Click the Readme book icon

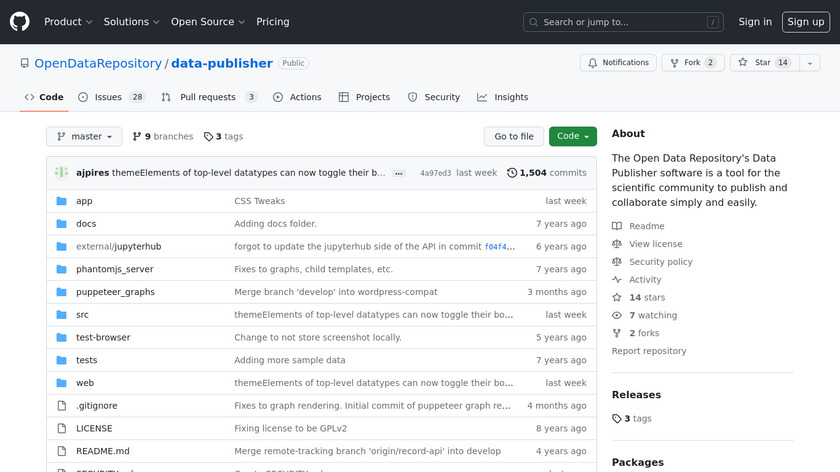(617, 226)
